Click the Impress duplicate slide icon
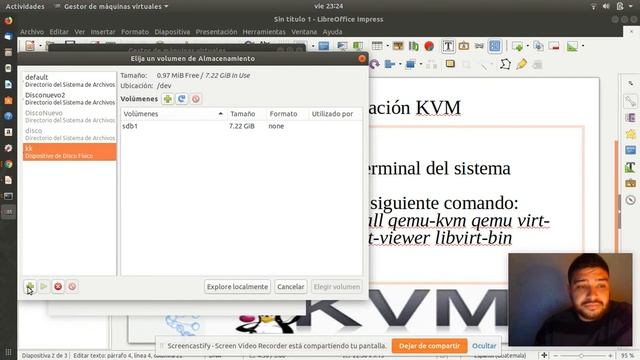This screenshot has height=360, width=640. 538,46
